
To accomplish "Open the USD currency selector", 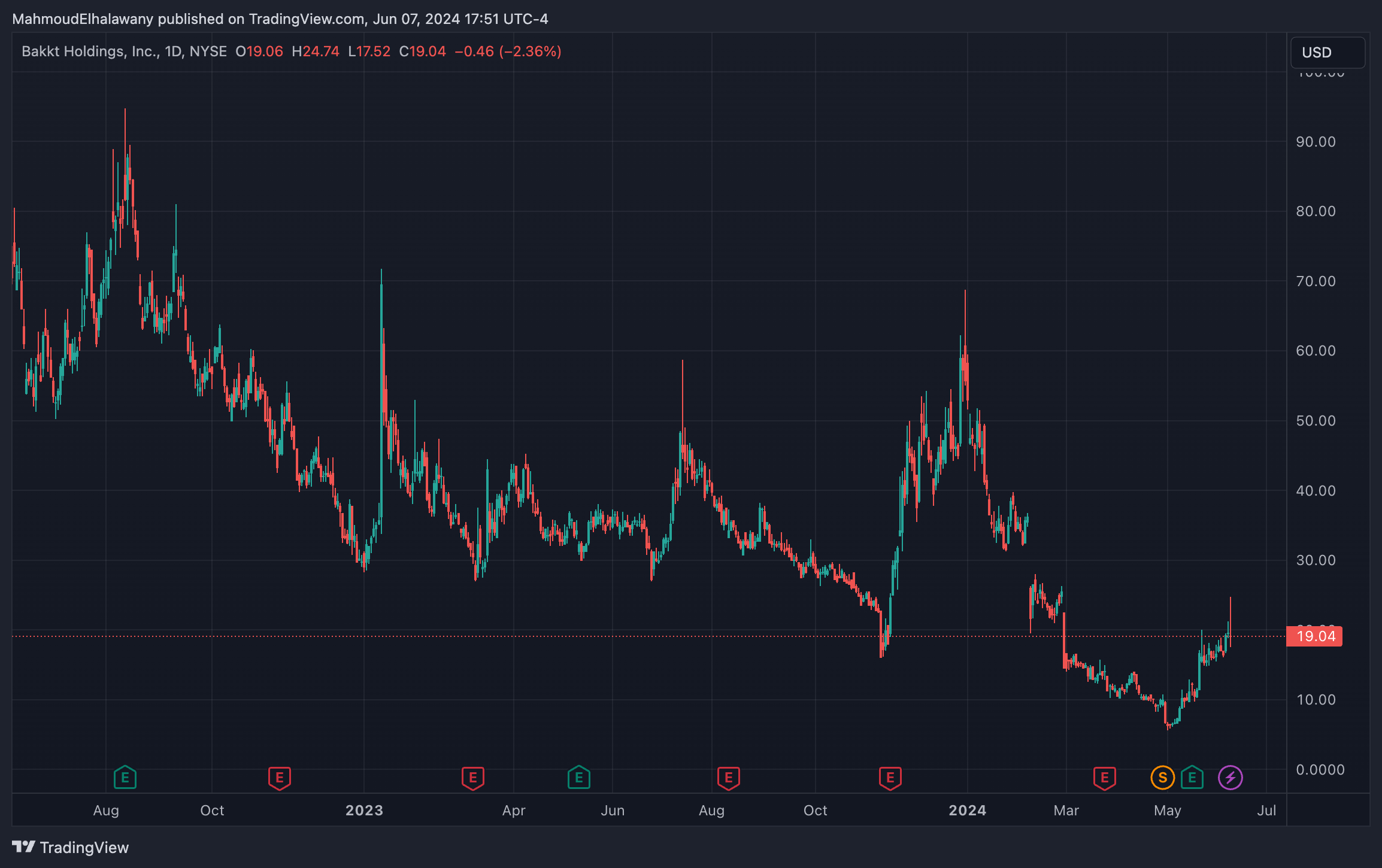I will click(1327, 53).
